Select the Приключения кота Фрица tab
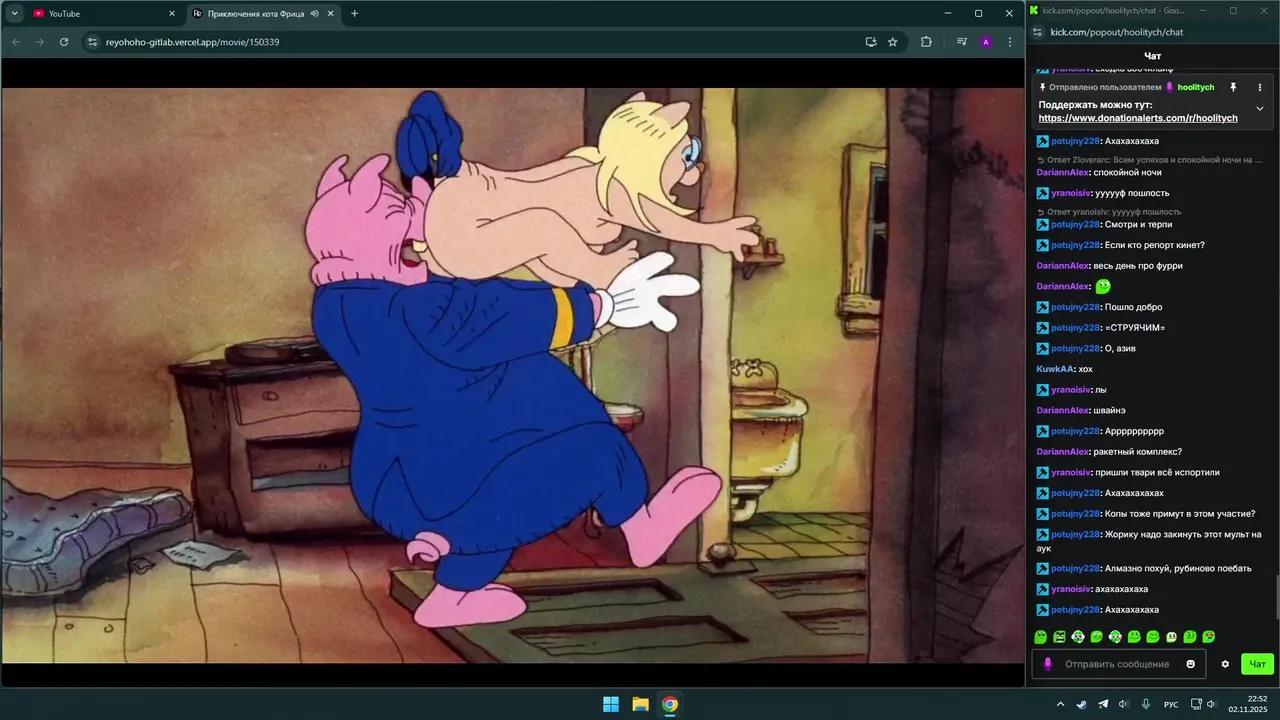This screenshot has height=720, width=1280. 264,13
